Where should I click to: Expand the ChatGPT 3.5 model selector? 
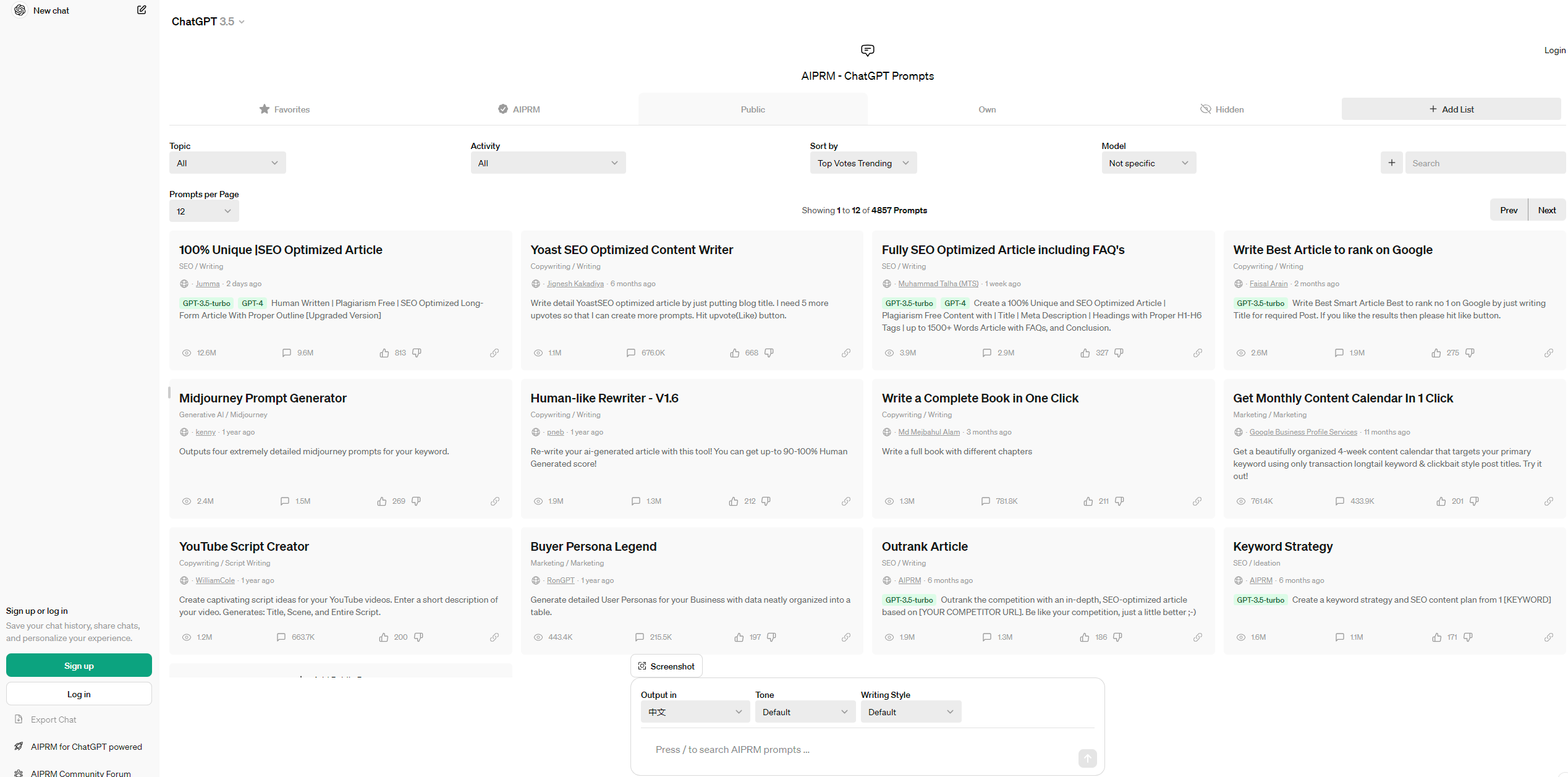(208, 22)
